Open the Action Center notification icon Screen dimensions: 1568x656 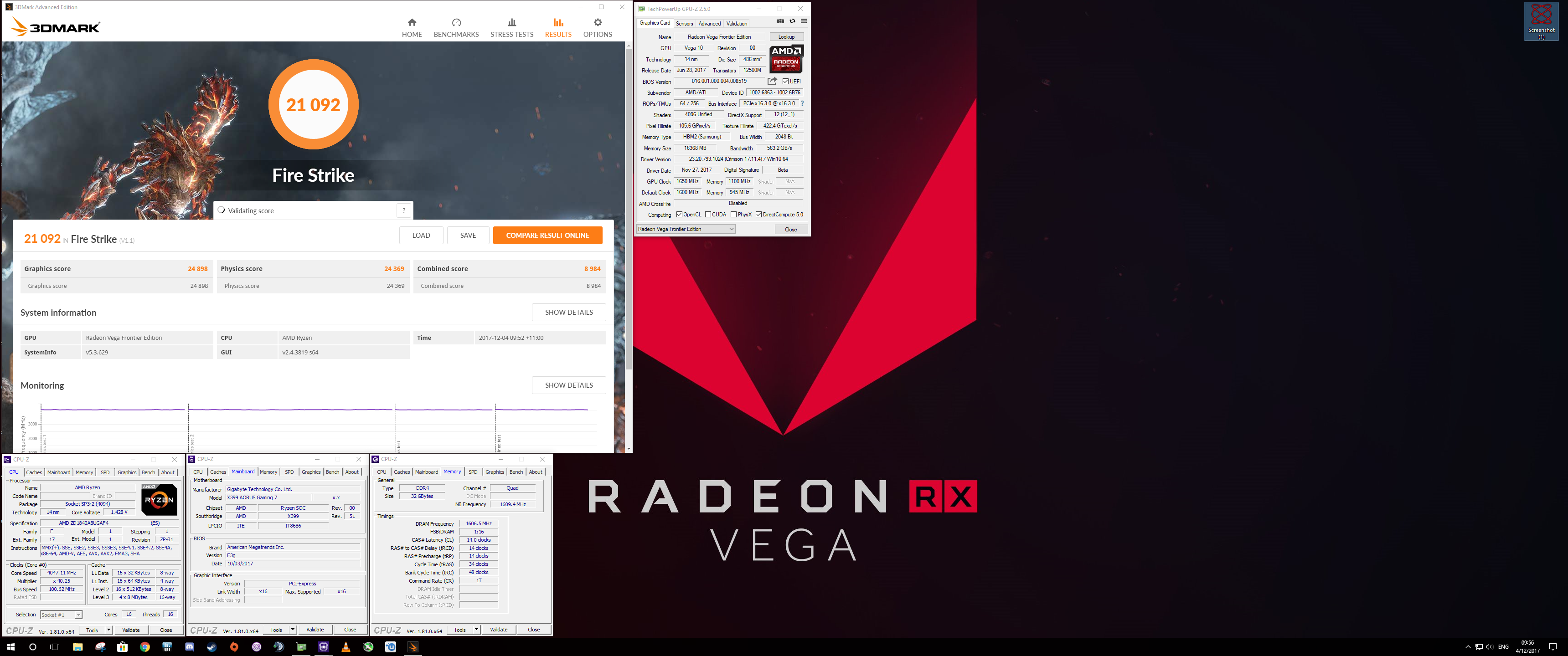pos(1553,647)
